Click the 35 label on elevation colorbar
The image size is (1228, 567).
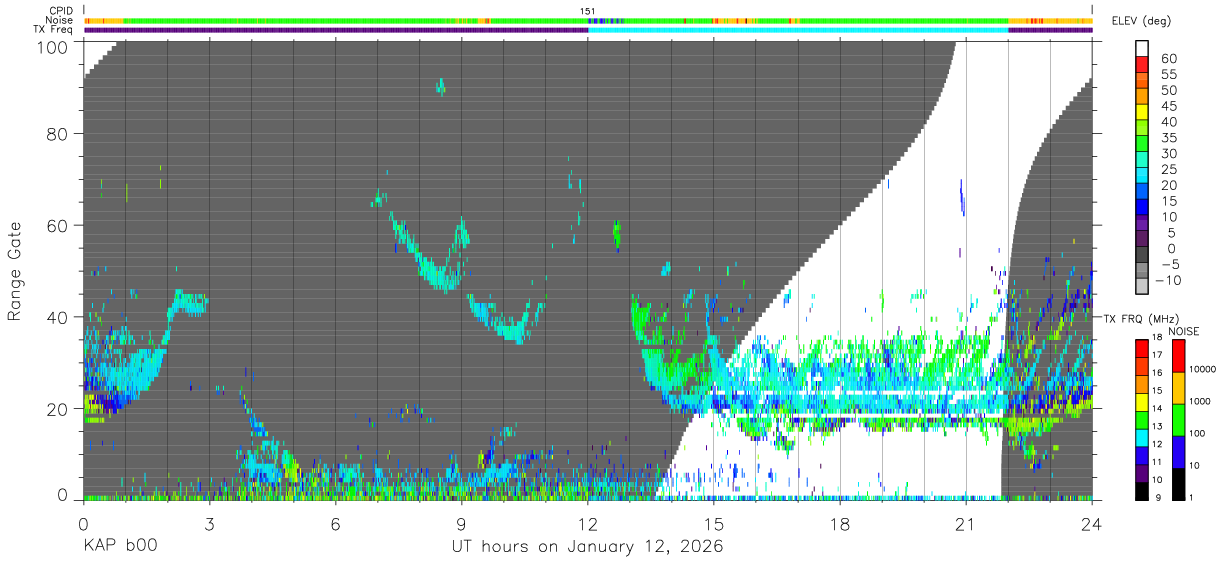1168,138
